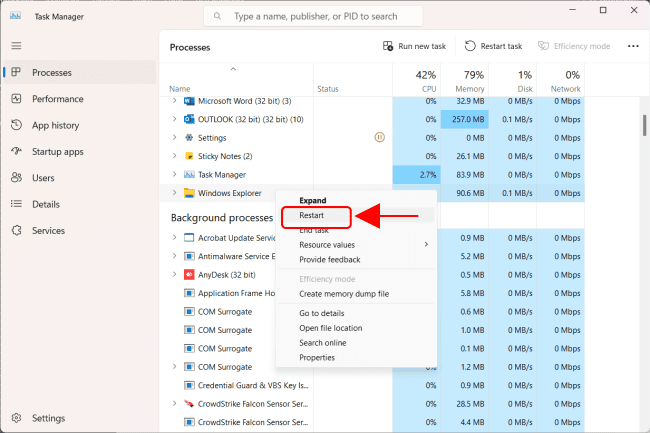Click the 257.0 MB OUTLOOK memory cell
The image size is (650, 433).
pyautogui.click(x=465, y=119)
